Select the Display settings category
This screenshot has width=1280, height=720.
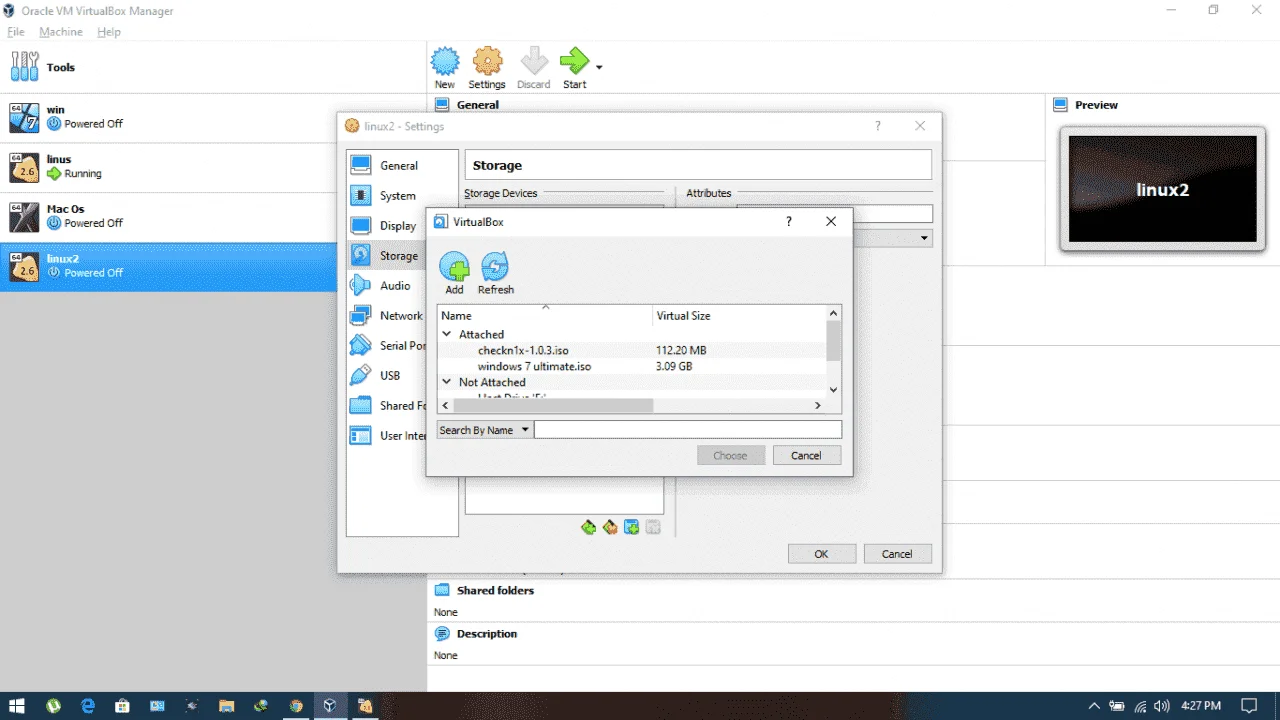tap(385, 226)
